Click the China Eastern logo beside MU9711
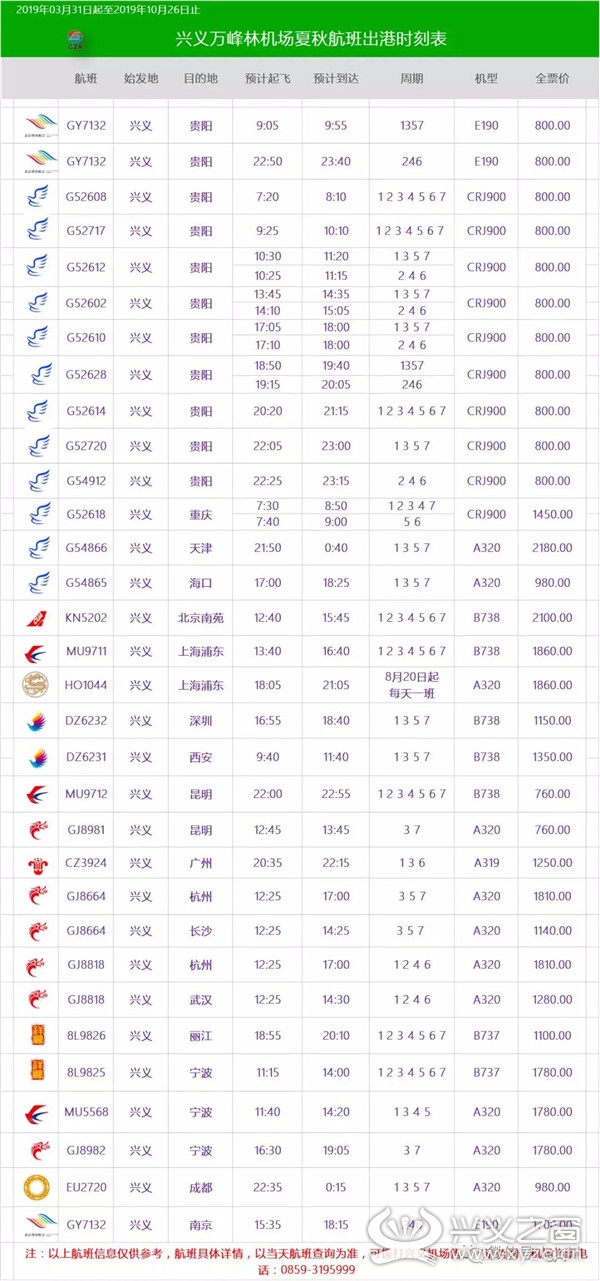The image size is (600, 1281). coord(37,652)
